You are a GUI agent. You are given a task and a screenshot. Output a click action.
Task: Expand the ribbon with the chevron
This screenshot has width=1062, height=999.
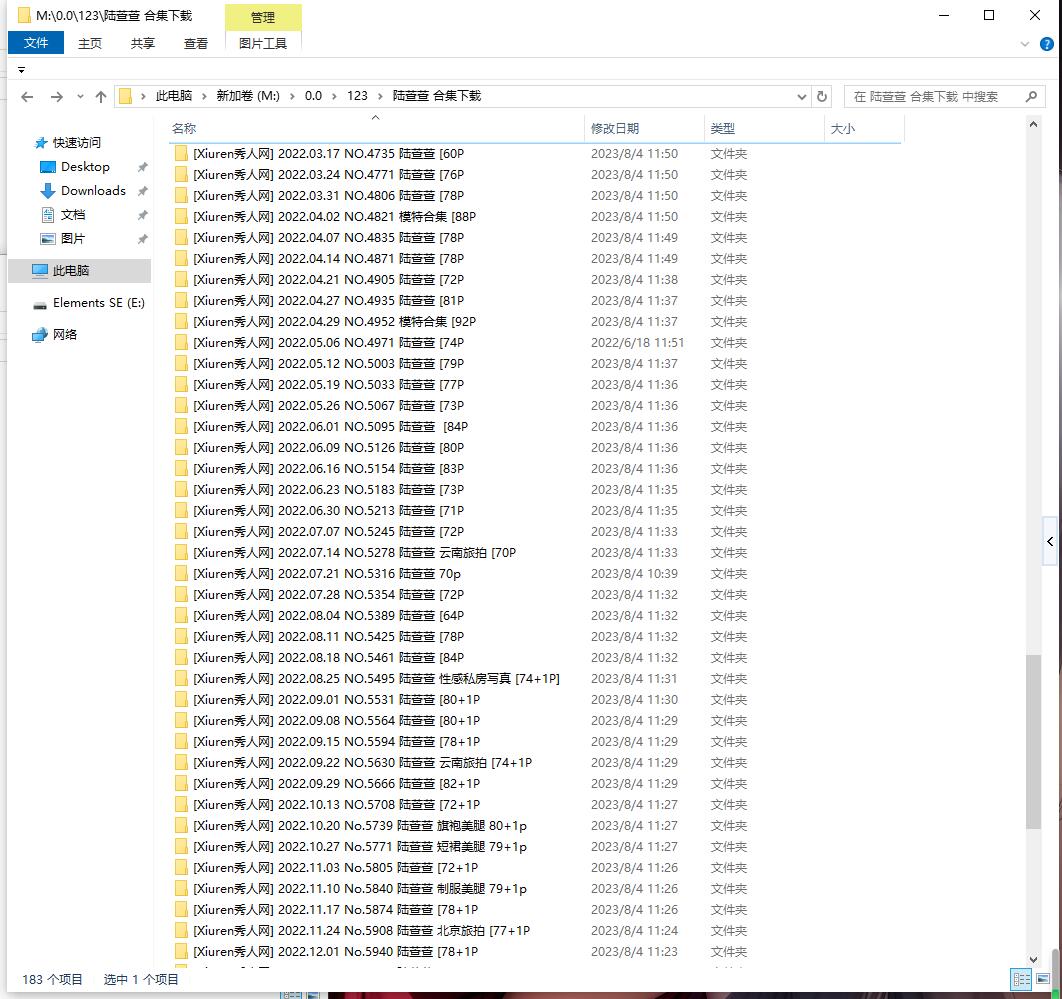[1025, 44]
